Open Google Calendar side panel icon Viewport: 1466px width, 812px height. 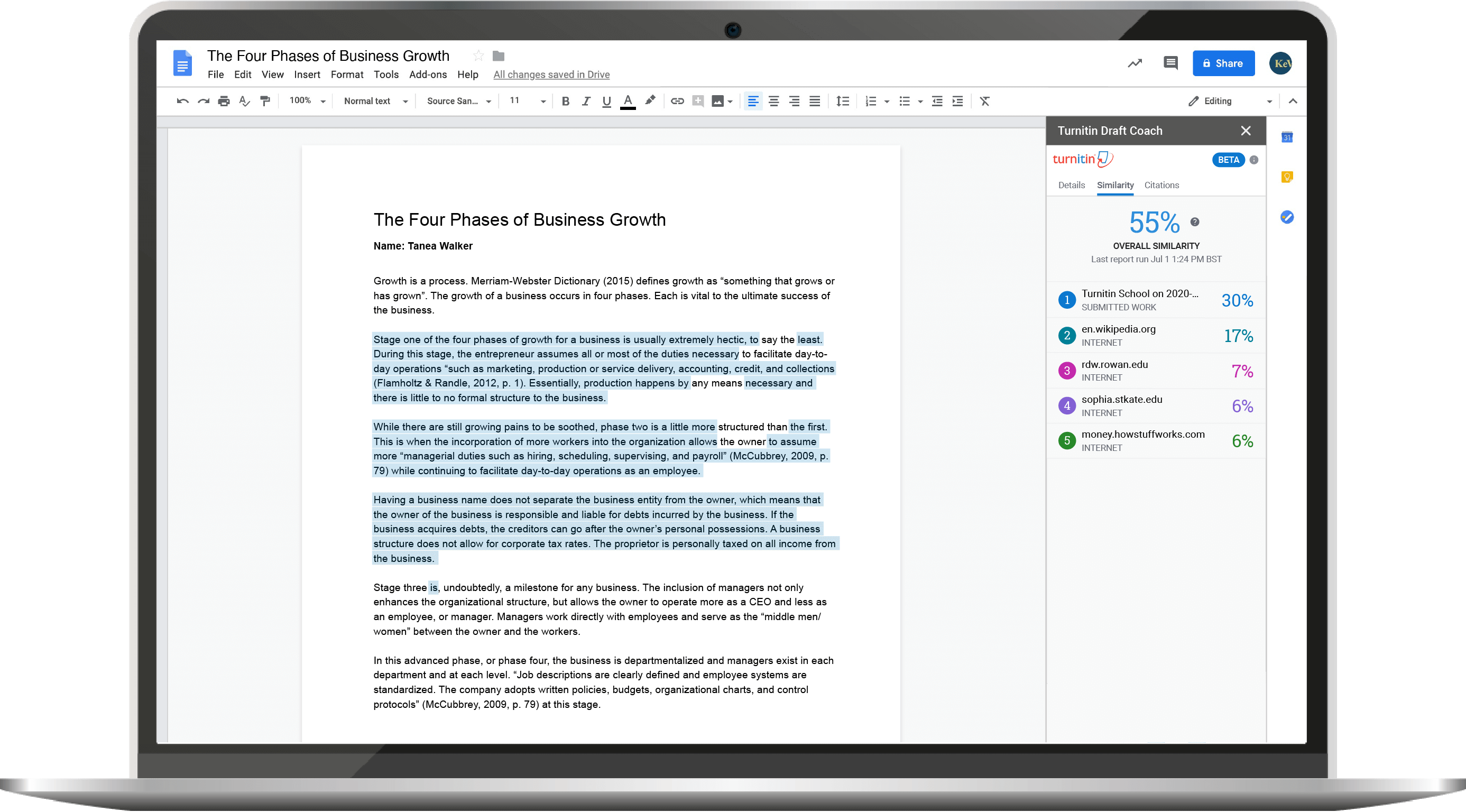coord(1287,137)
